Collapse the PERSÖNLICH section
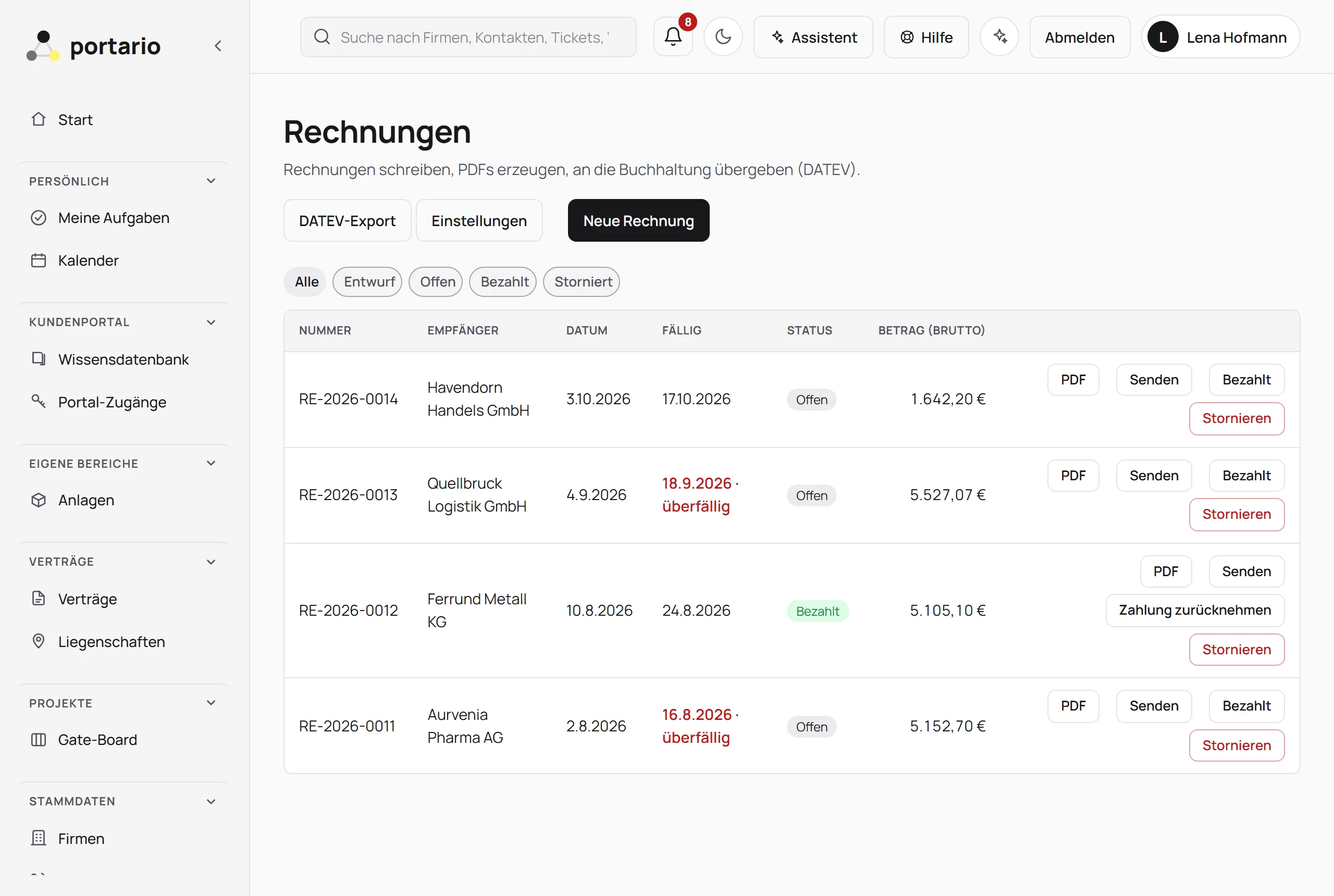The image size is (1334, 896). point(211,181)
